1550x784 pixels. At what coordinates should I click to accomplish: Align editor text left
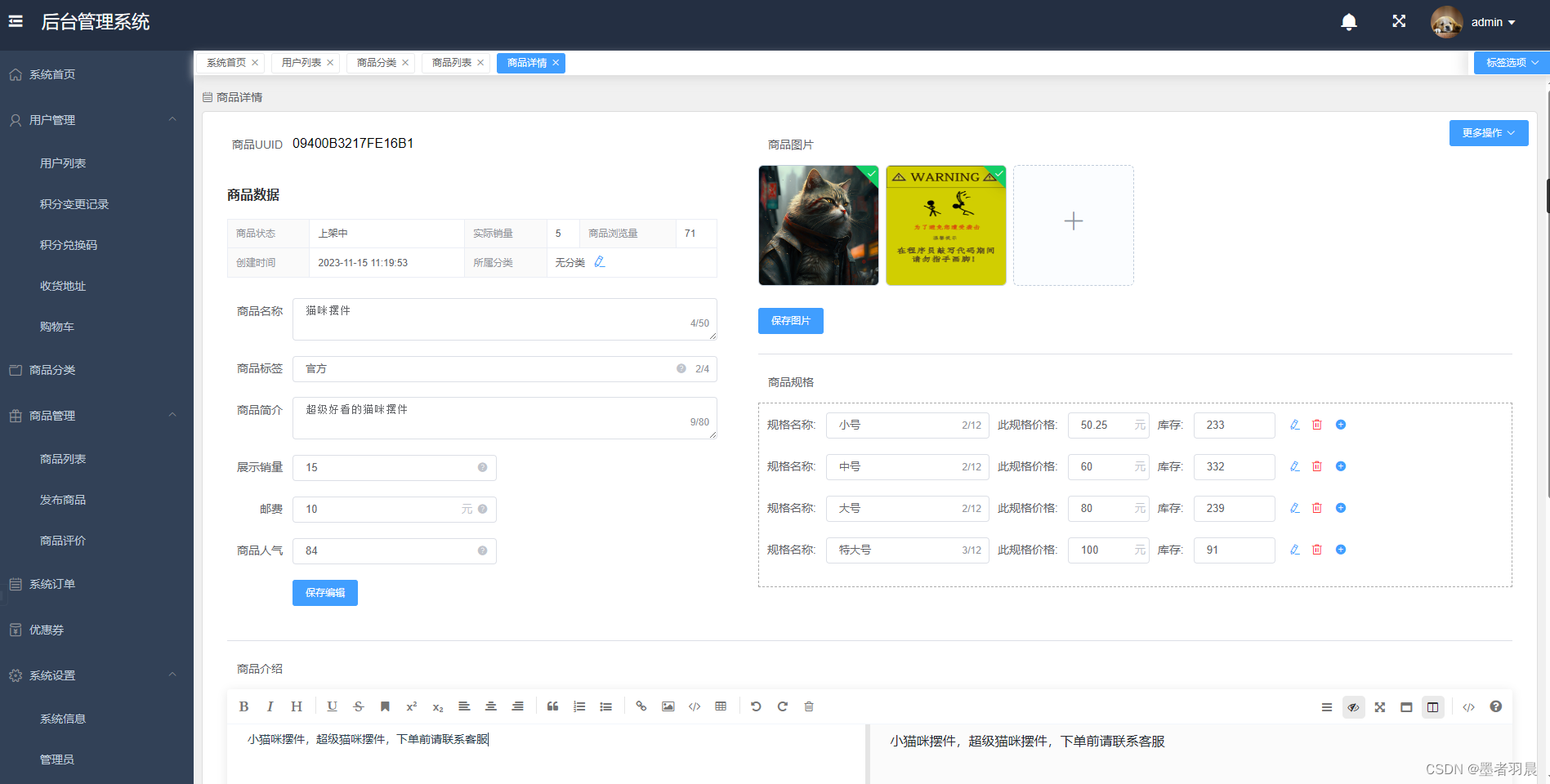tap(464, 706)
